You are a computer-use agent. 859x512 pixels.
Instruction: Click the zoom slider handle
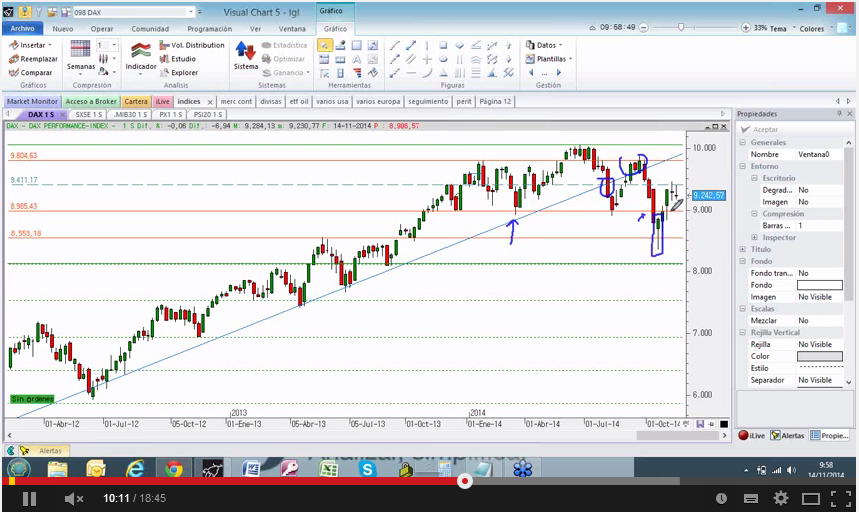[681, 27]
